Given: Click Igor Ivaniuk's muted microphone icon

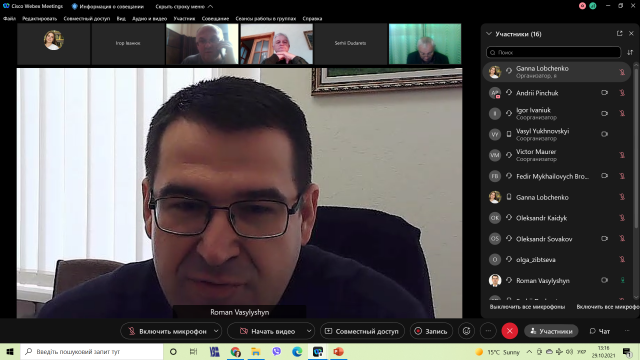Looking at the screenshot, I should click(x=622, y=113).
